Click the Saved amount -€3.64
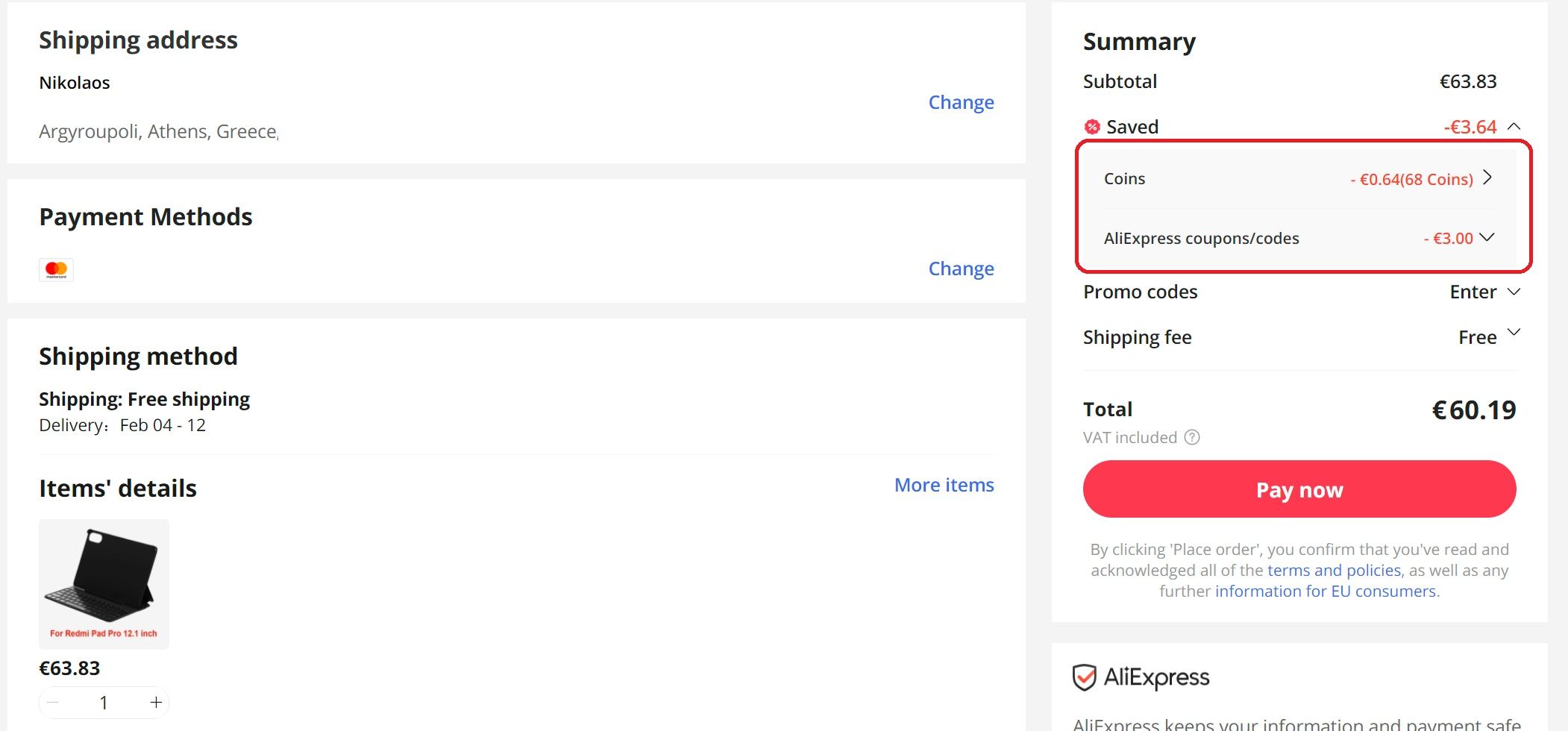The image size is (1568, 731). click(1470, 127)
